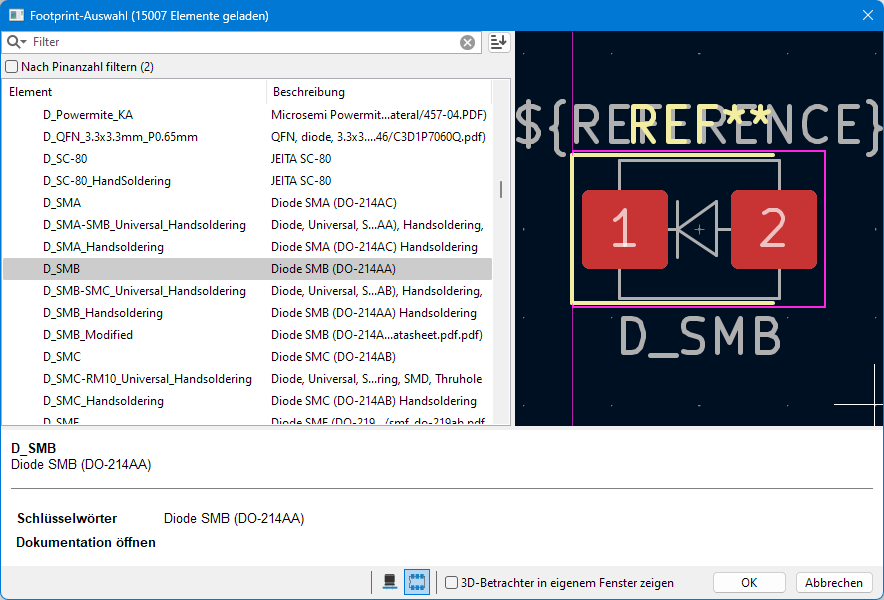Click the search magnifier dropdown icon
The image size is (884, 600).
[16, 42]
